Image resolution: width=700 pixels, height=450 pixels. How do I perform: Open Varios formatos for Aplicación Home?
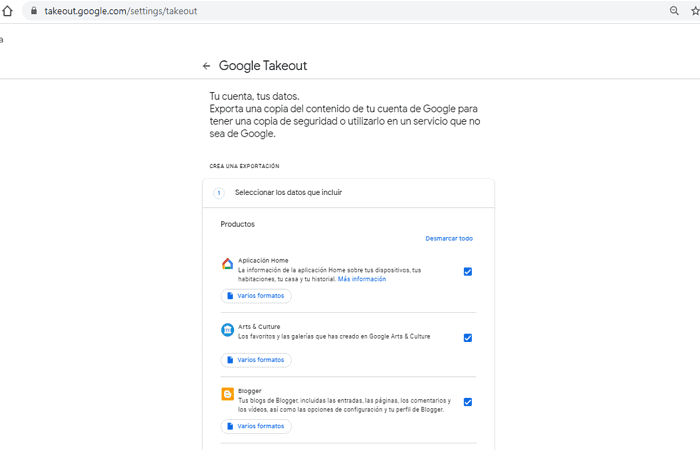tap(256, 296)
